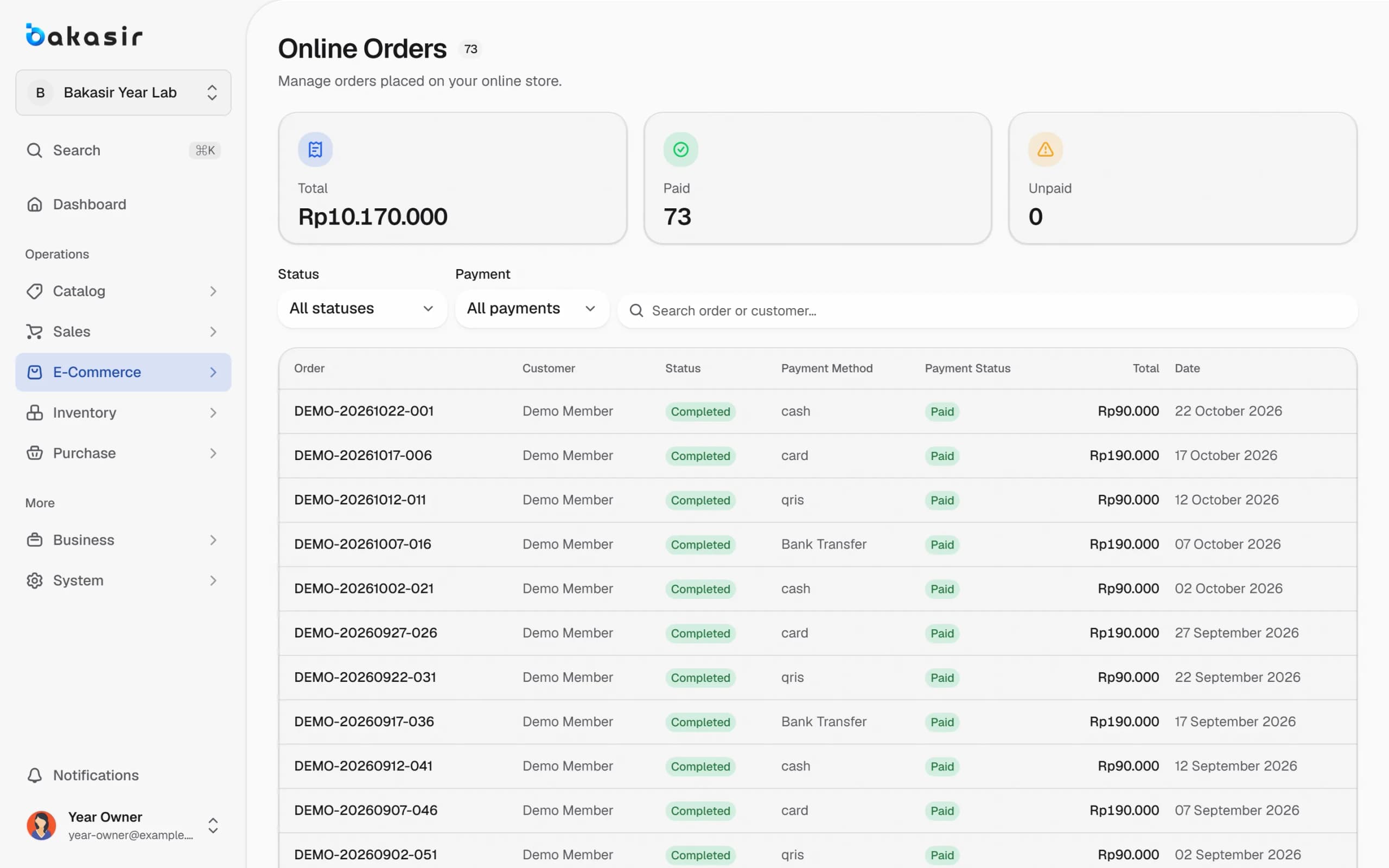Click order DEMO-20260927-026

366,633
